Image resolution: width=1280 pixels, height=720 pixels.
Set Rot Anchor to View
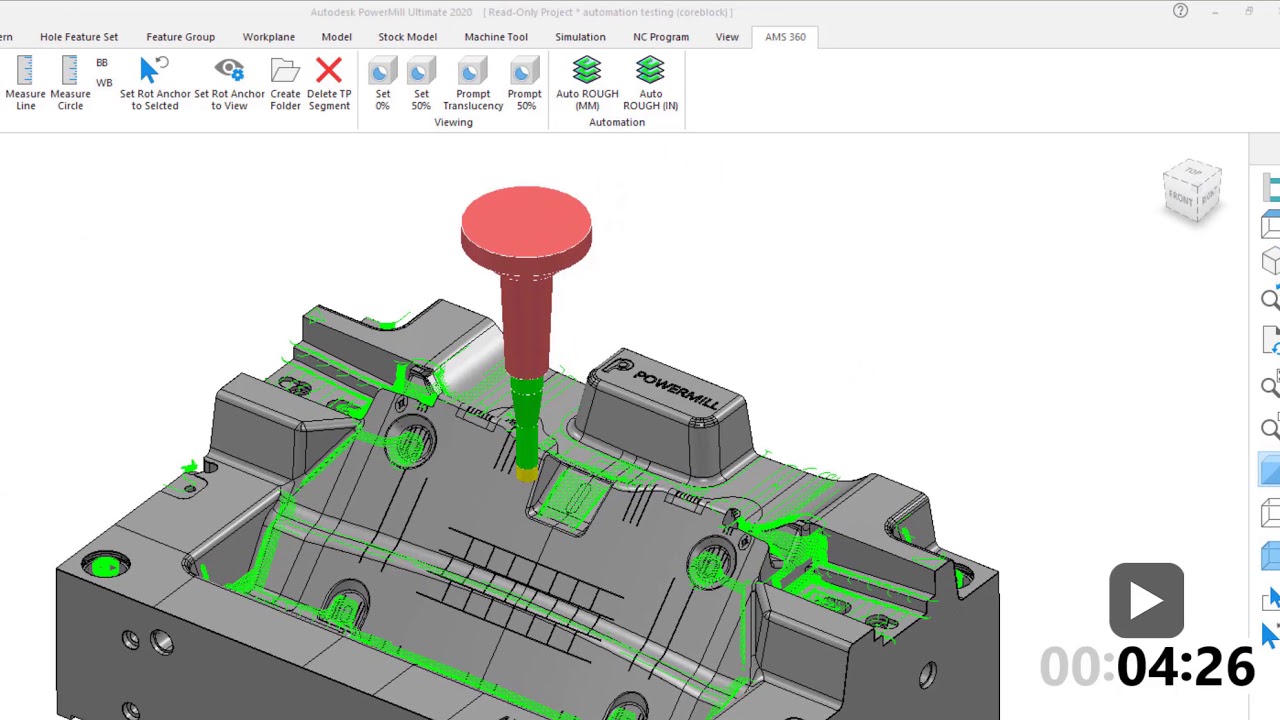click(229, 83)
